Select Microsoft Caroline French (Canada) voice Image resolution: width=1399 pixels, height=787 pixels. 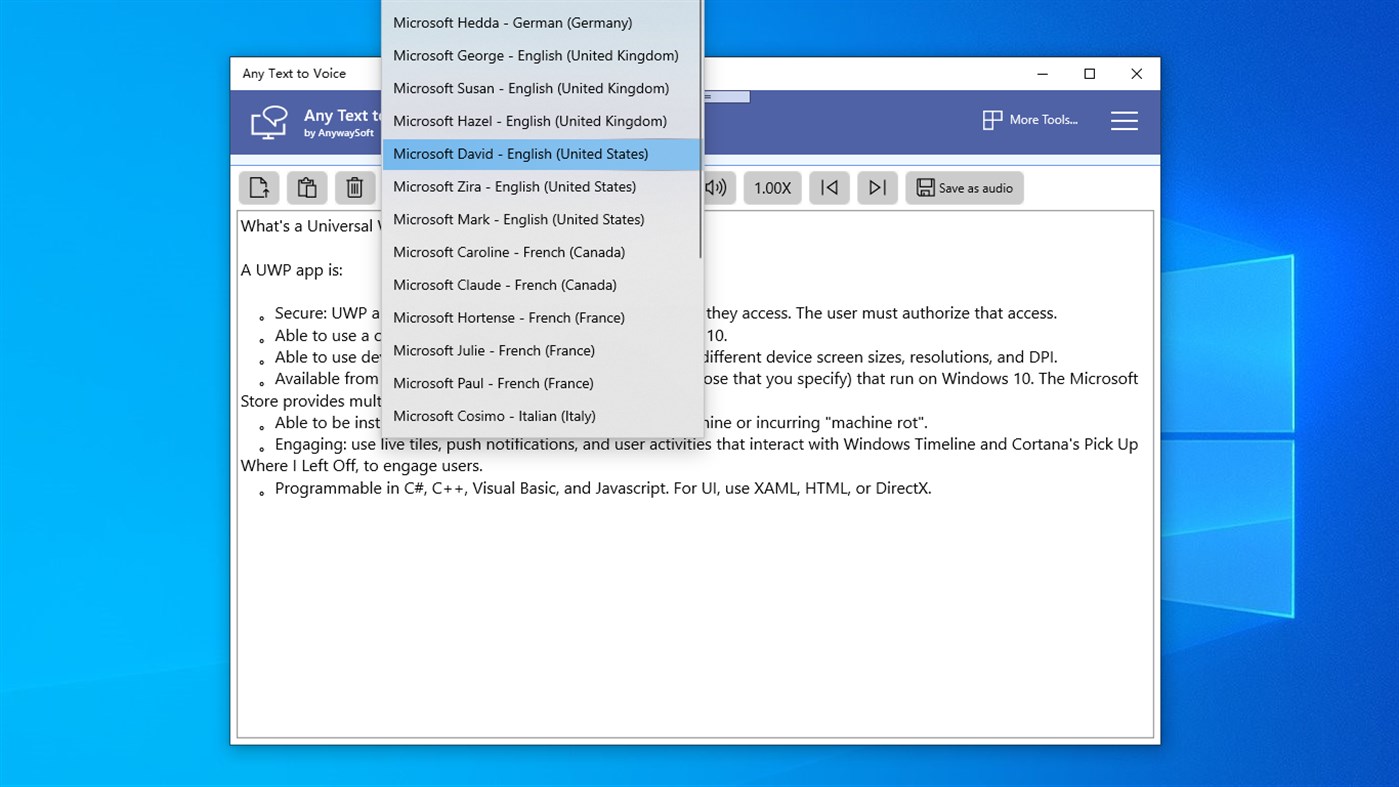point(508,251)
